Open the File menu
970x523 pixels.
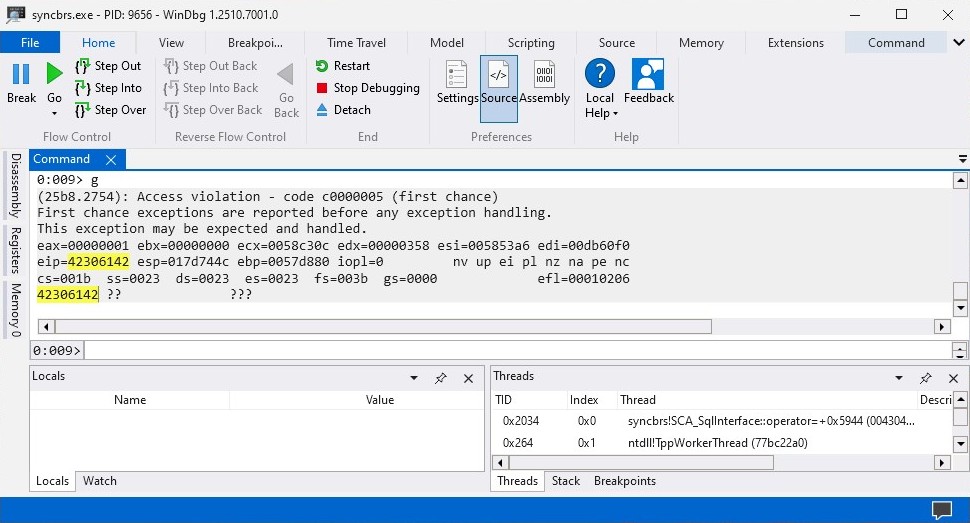pyautogui.click(x=30, y=43)
